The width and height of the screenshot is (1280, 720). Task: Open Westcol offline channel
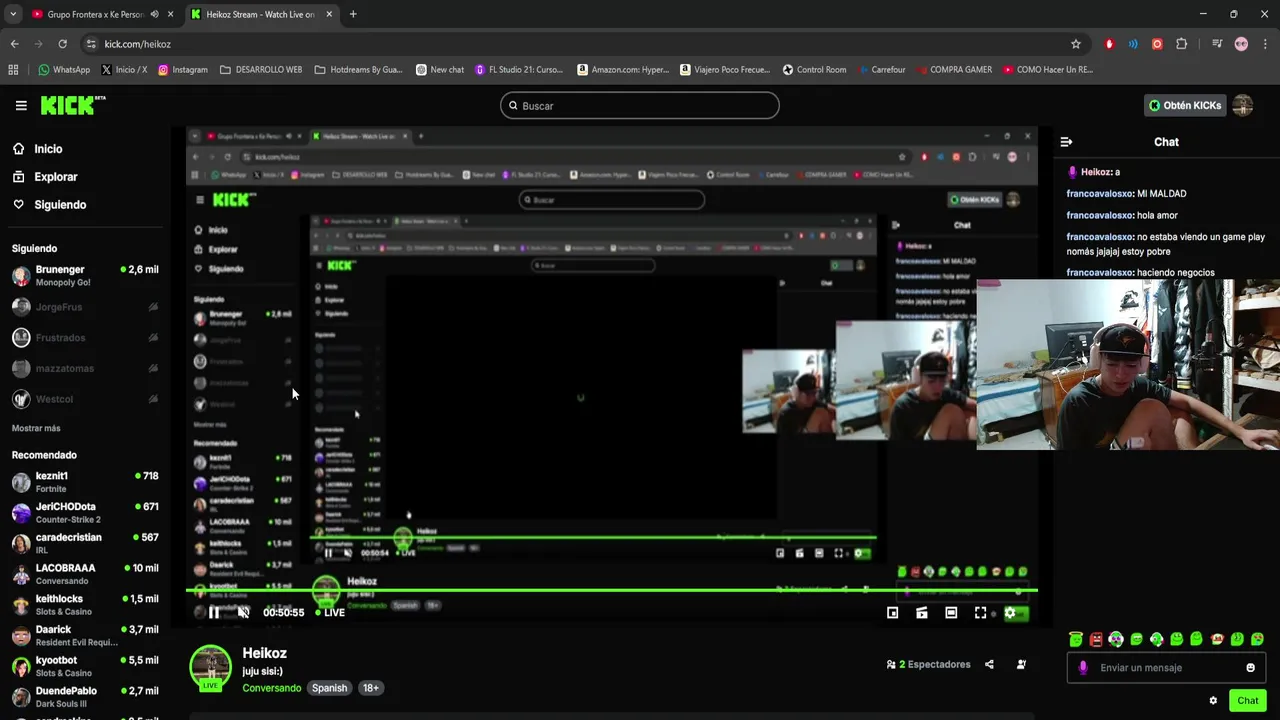point(85,399)
